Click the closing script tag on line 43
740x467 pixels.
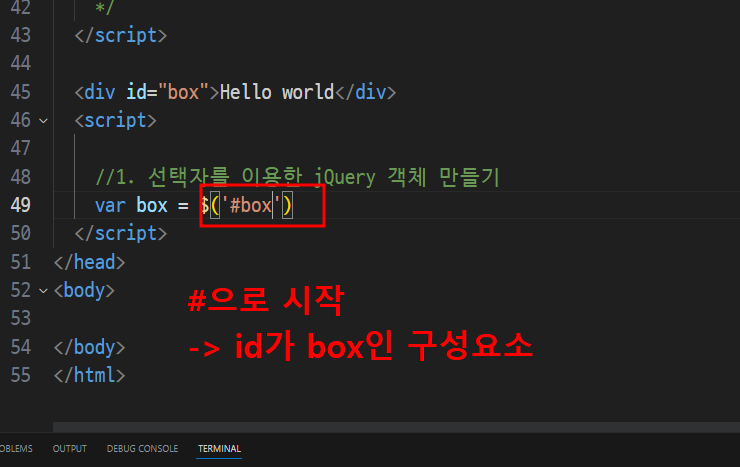[121, 36]
